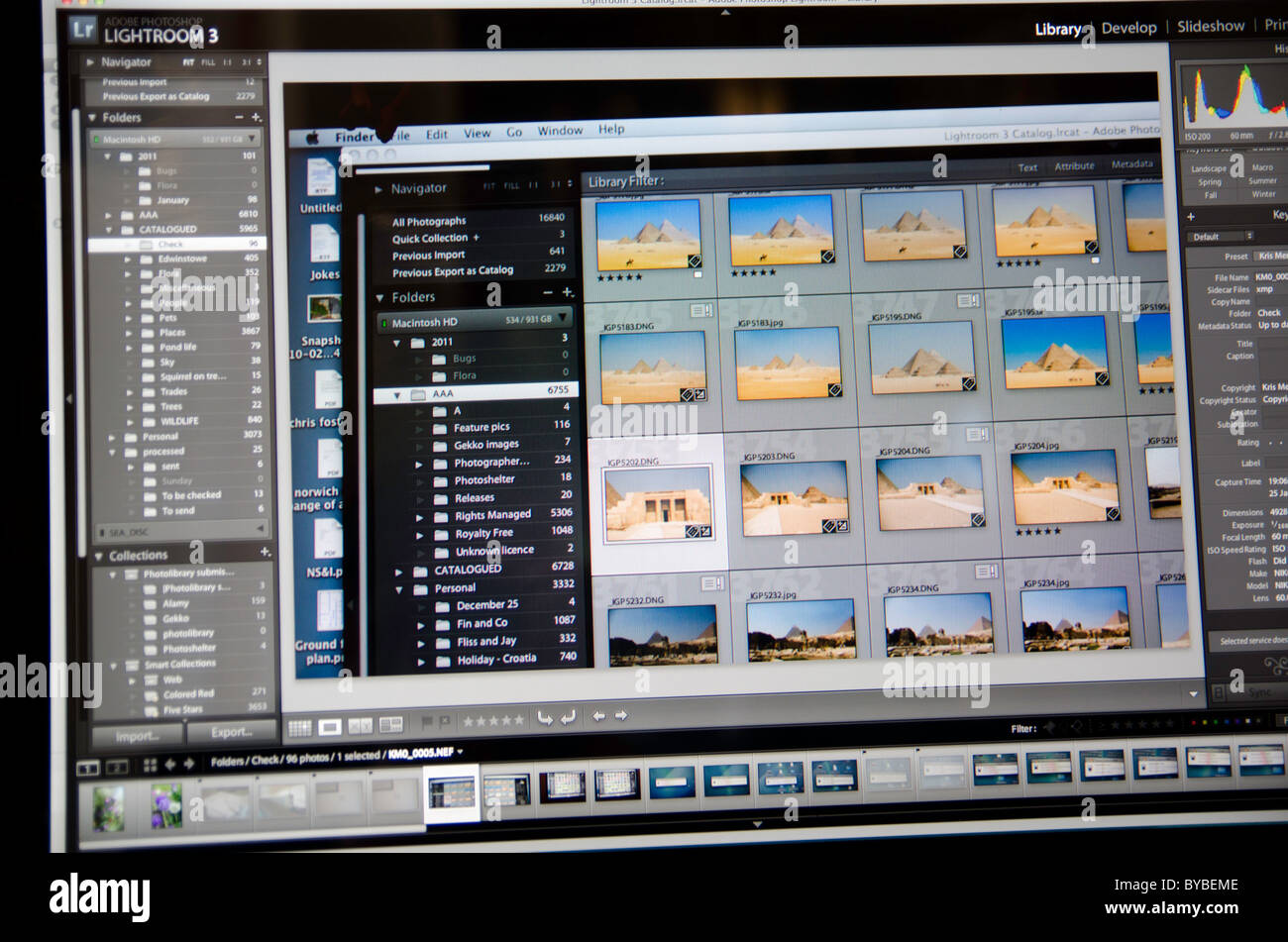
Task: Flag photo as rejected in toolbar
Action: click(x=445, y=722)
